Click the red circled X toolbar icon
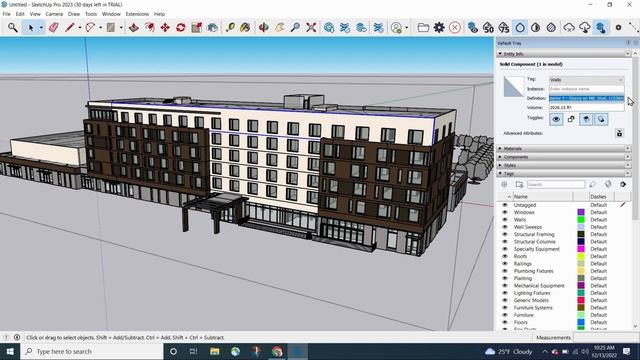This screenshot has height=360, width=640. (x=455, y=27)
